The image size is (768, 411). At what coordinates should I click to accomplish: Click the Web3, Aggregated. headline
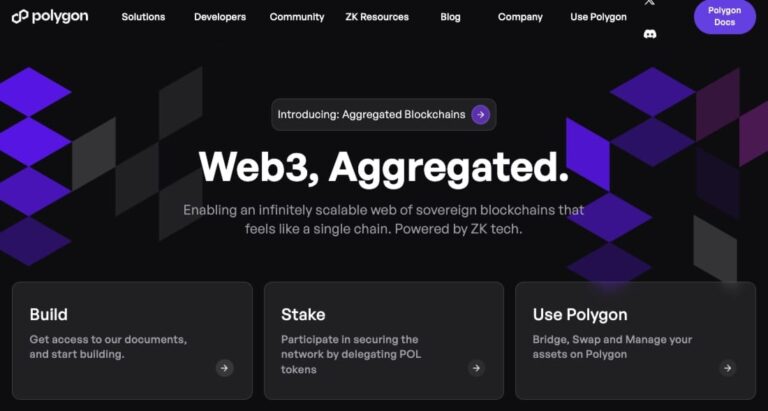pos(383,167)
